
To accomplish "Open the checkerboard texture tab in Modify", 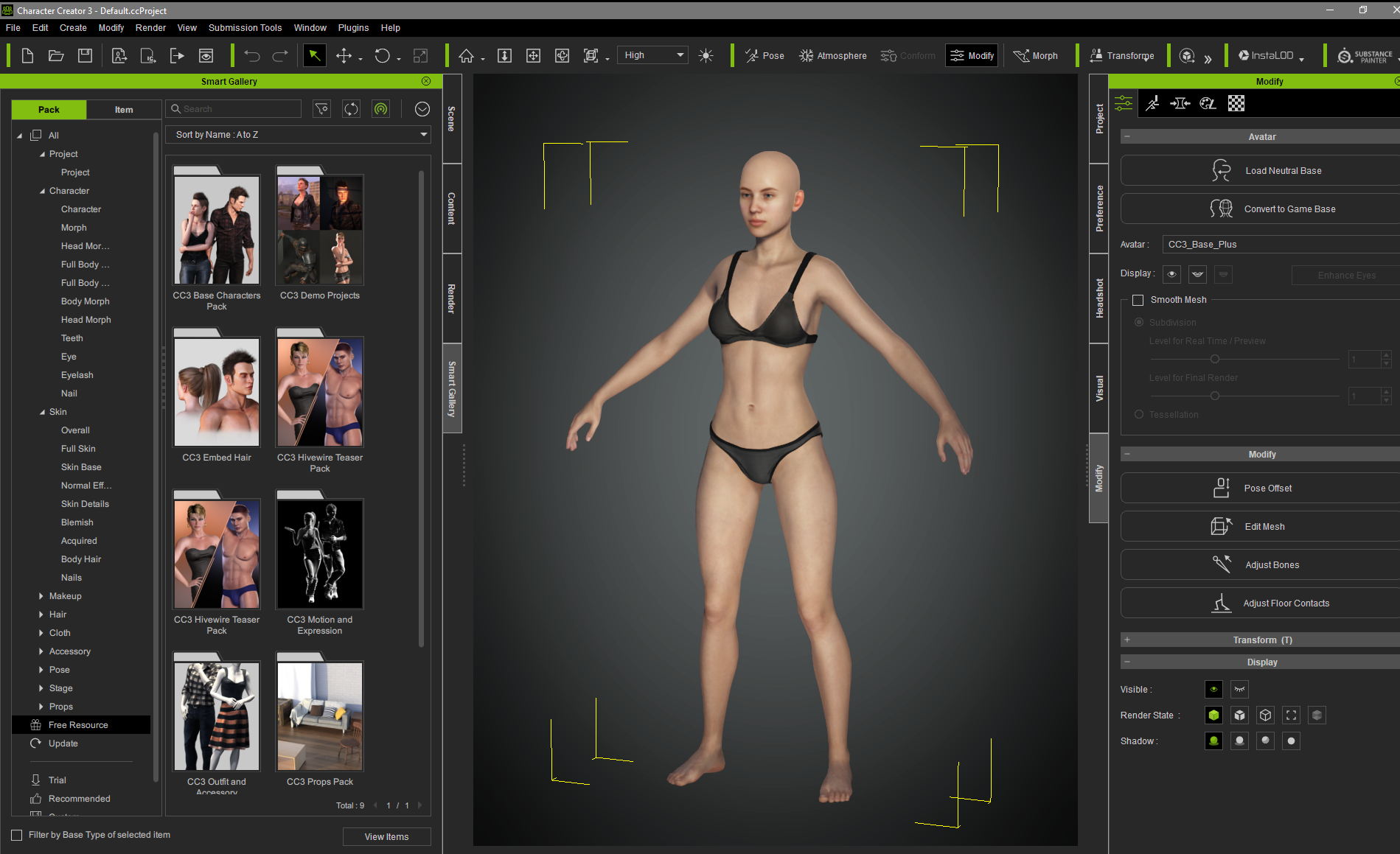I will pos(1236,104).
